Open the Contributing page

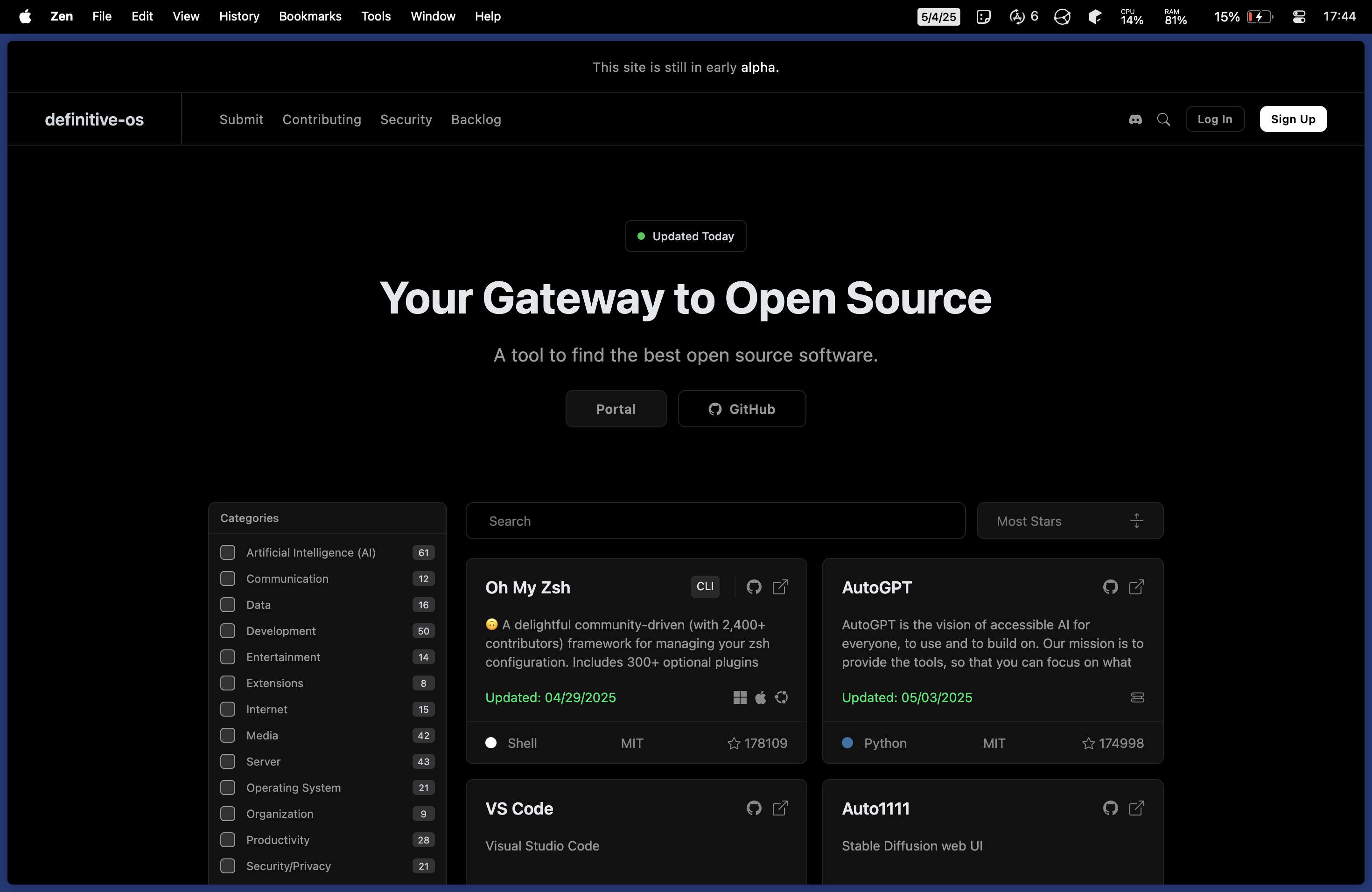point(321,119)
